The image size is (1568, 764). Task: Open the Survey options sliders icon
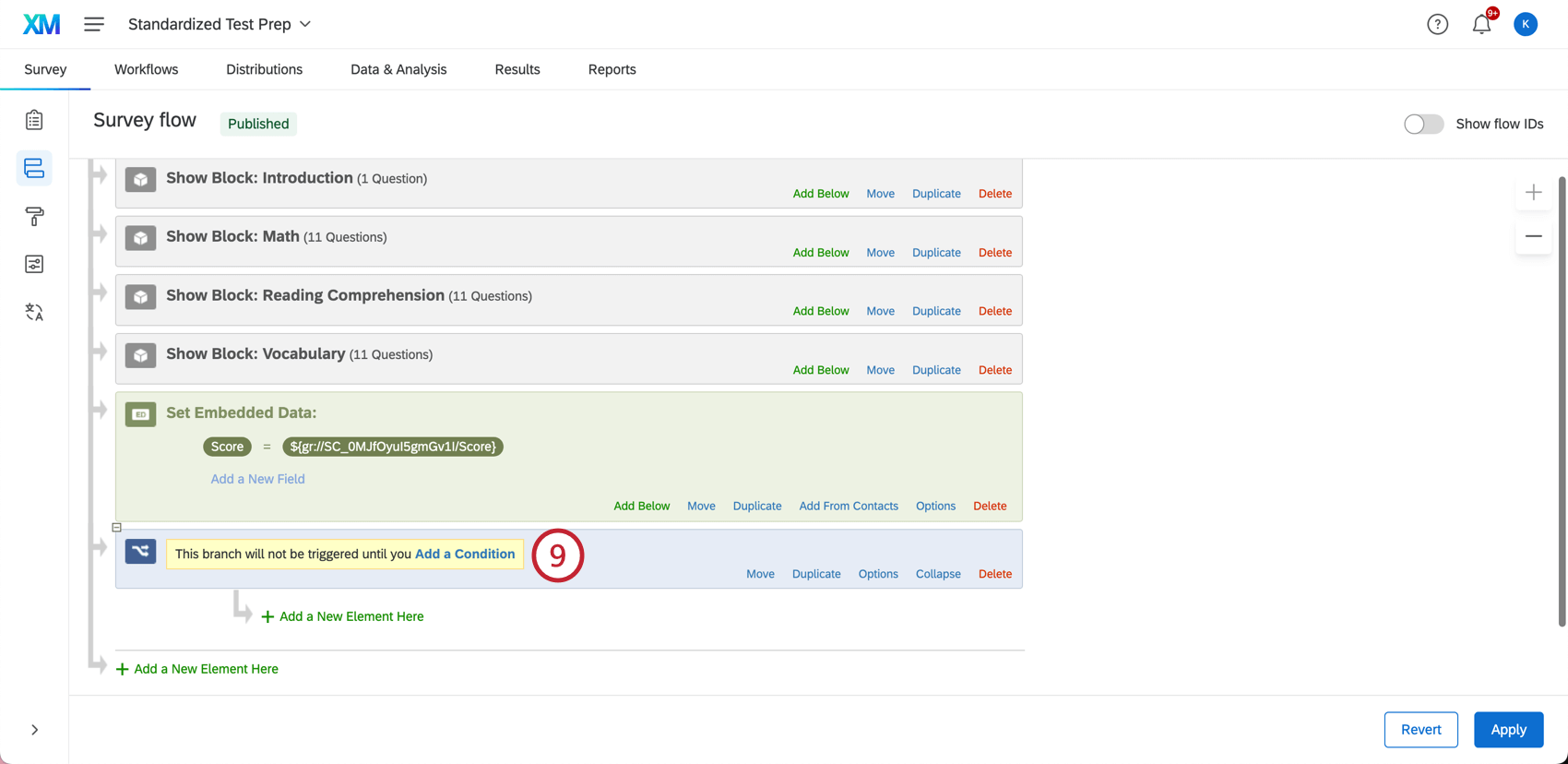pyautogui.click(x=34, y=264)
